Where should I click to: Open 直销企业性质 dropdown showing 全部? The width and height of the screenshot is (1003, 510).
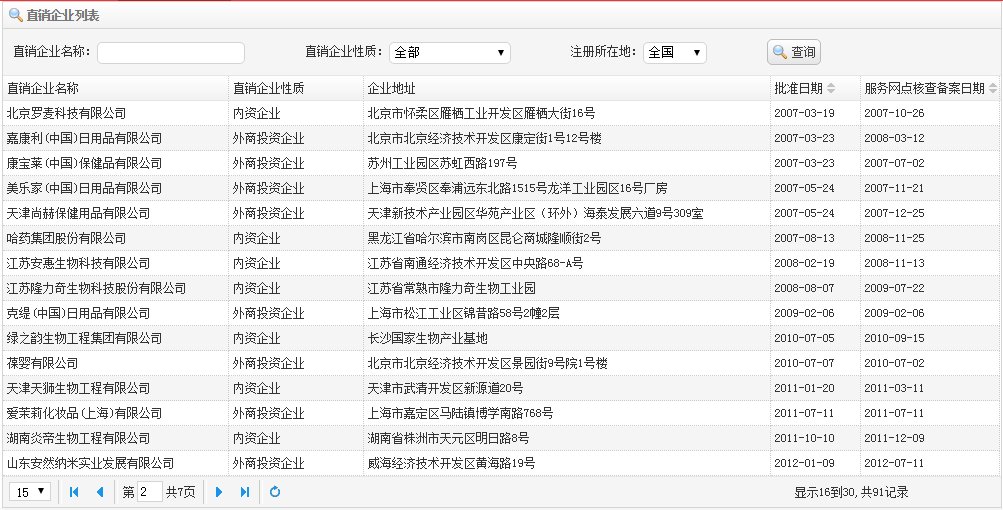(450, 52)
